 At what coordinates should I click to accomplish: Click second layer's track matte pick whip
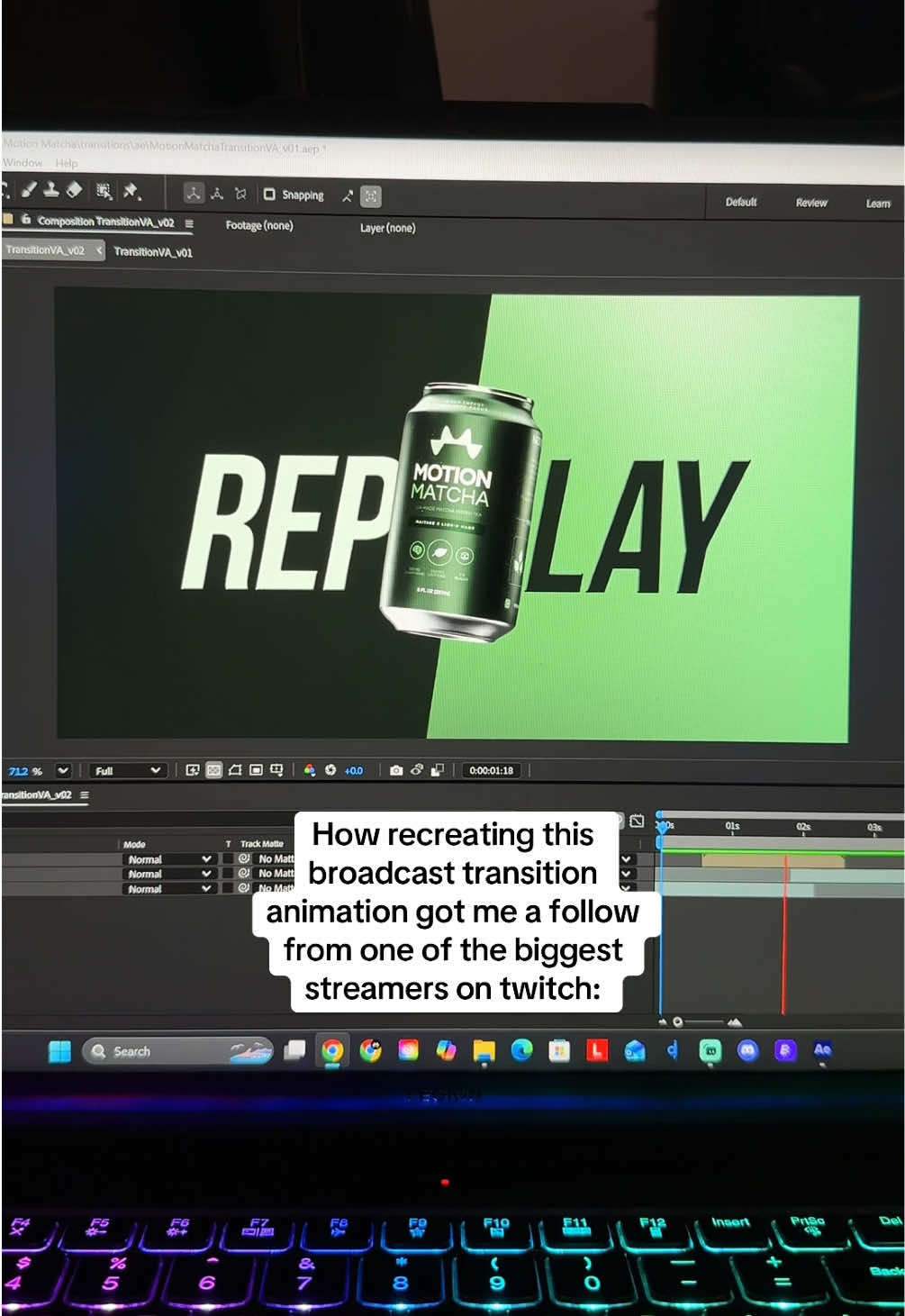243,874
